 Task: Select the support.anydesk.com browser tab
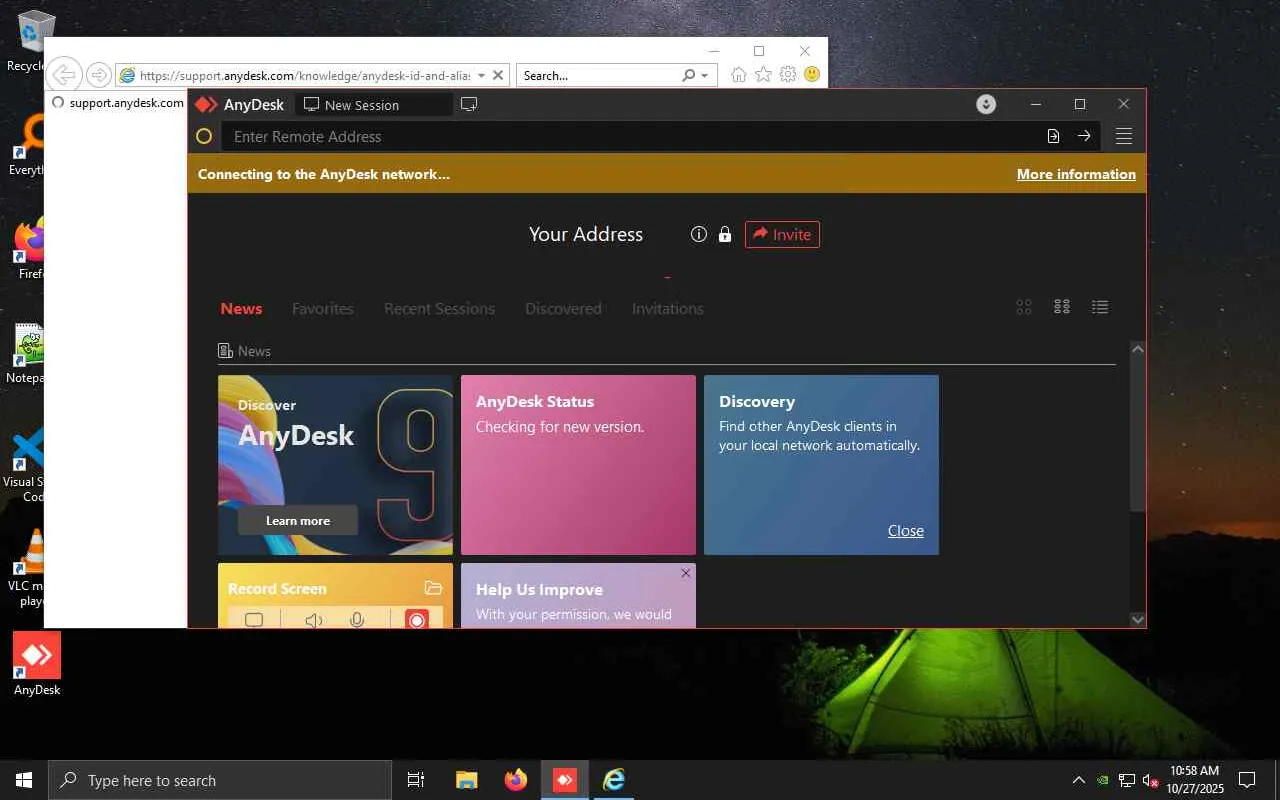[x=117, y=102]
